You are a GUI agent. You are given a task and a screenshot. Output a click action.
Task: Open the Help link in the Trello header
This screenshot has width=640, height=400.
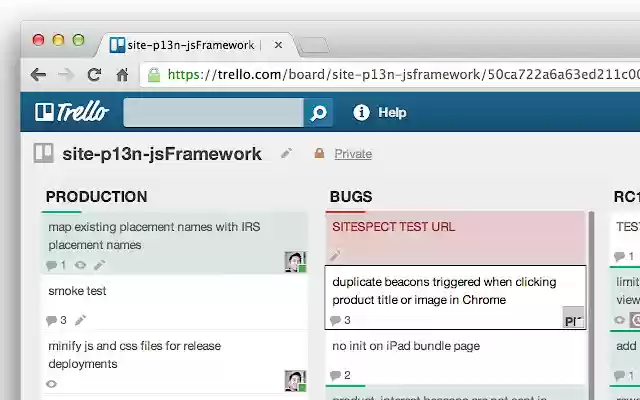coord(392,113)
